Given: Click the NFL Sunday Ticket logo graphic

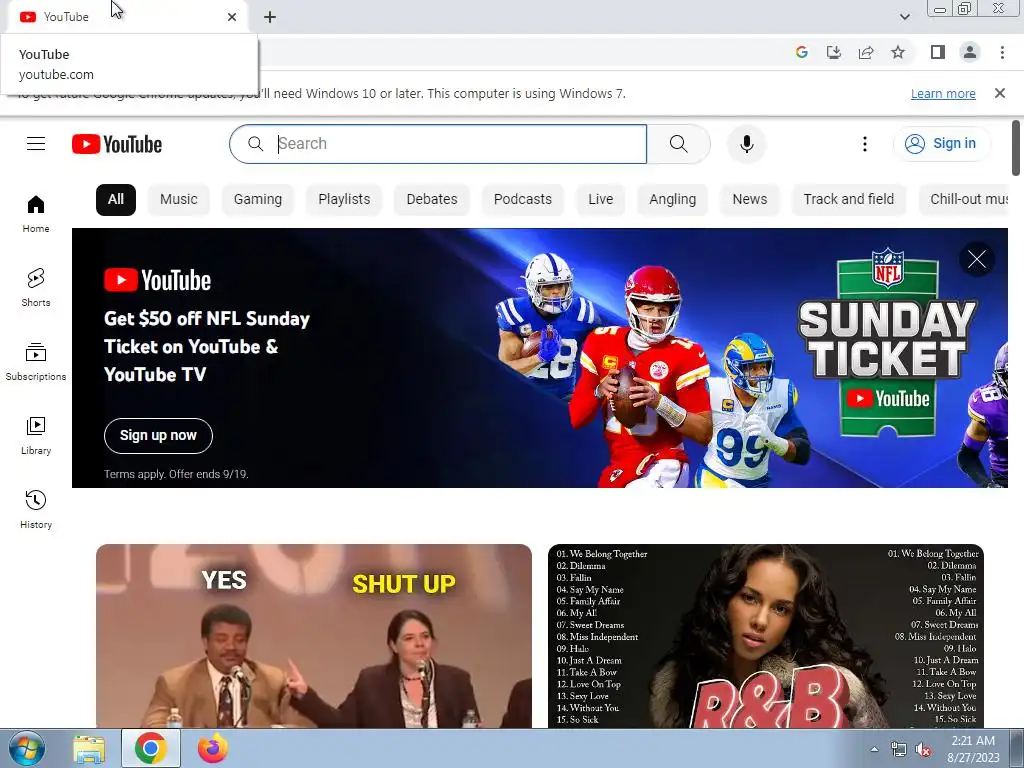Looking at the screenshot, I should pyautogui.click(x=888, y=343).
